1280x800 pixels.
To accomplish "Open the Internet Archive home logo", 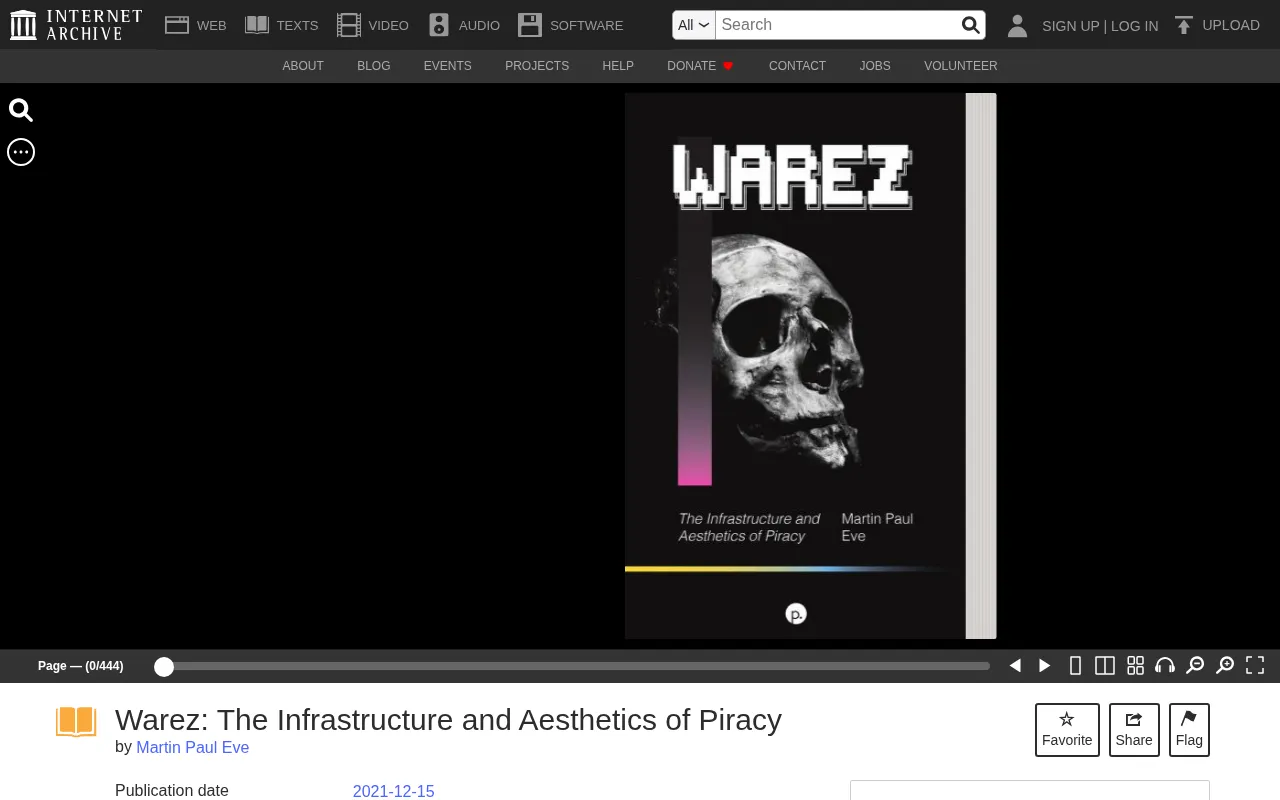I will click(x=76, y=25).
